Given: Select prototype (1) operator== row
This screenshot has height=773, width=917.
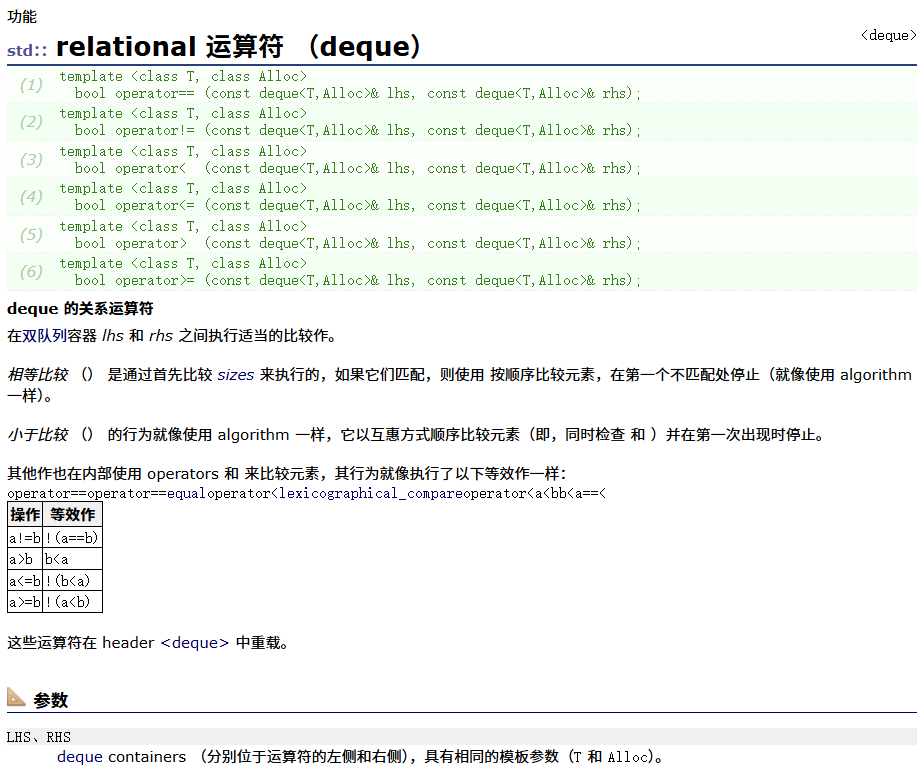Looking at the screenshot, I should (462, 85).
